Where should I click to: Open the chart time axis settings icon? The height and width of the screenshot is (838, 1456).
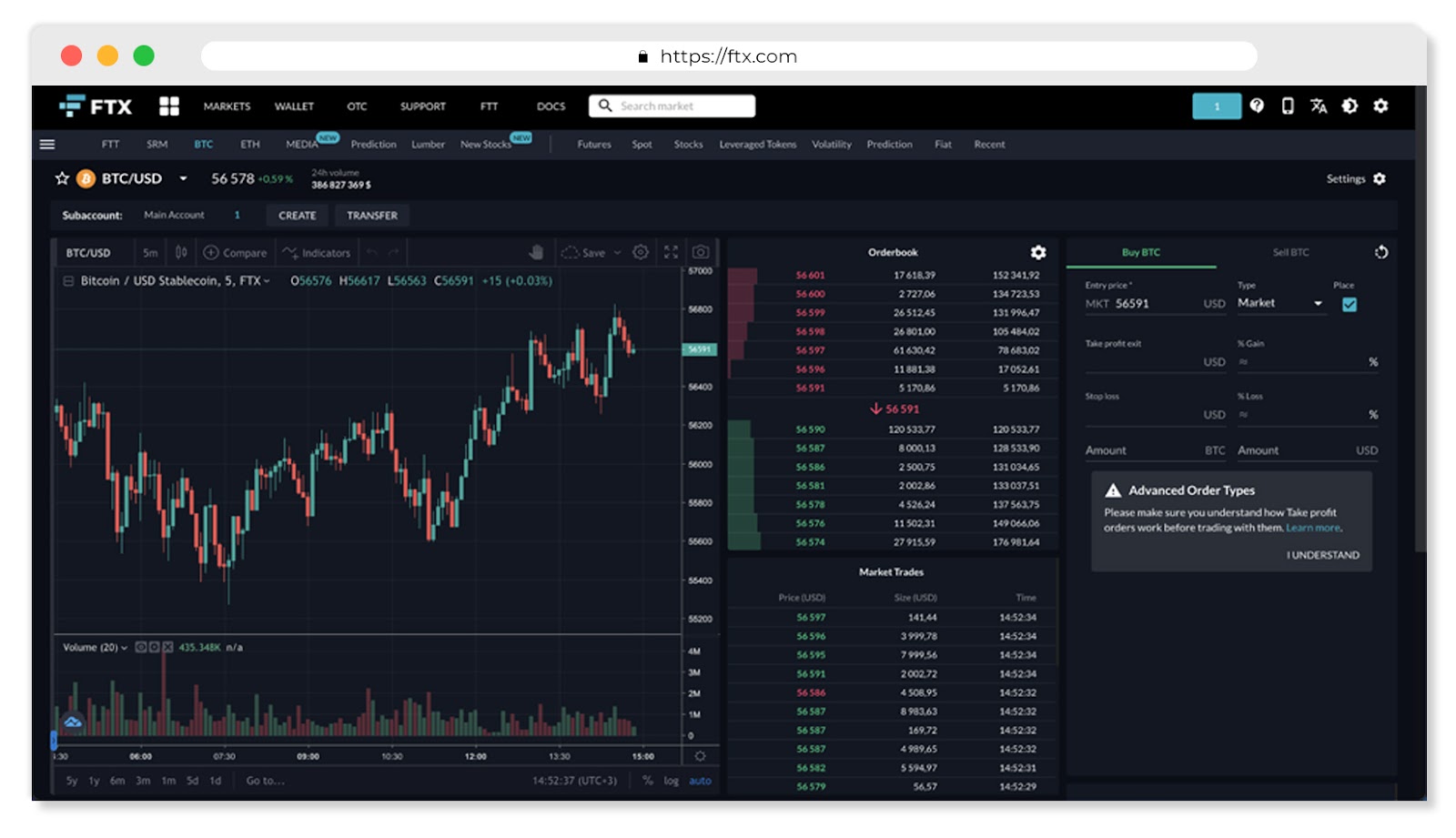coord(700,756)
